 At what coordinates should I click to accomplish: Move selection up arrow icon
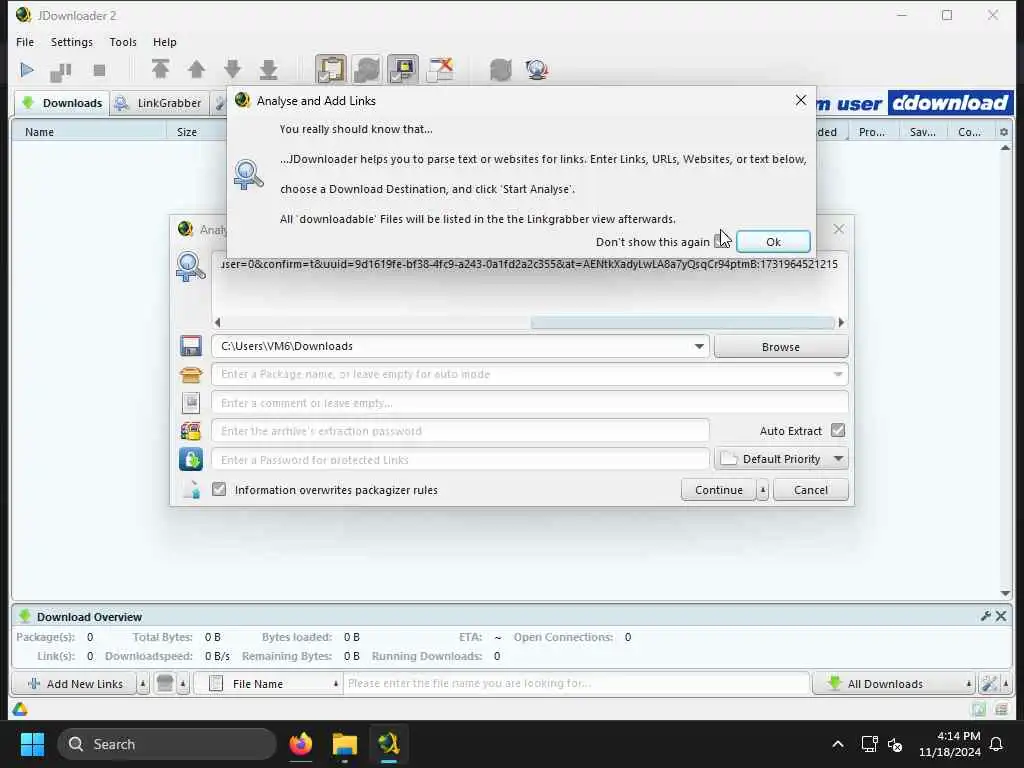coord(196,69)
